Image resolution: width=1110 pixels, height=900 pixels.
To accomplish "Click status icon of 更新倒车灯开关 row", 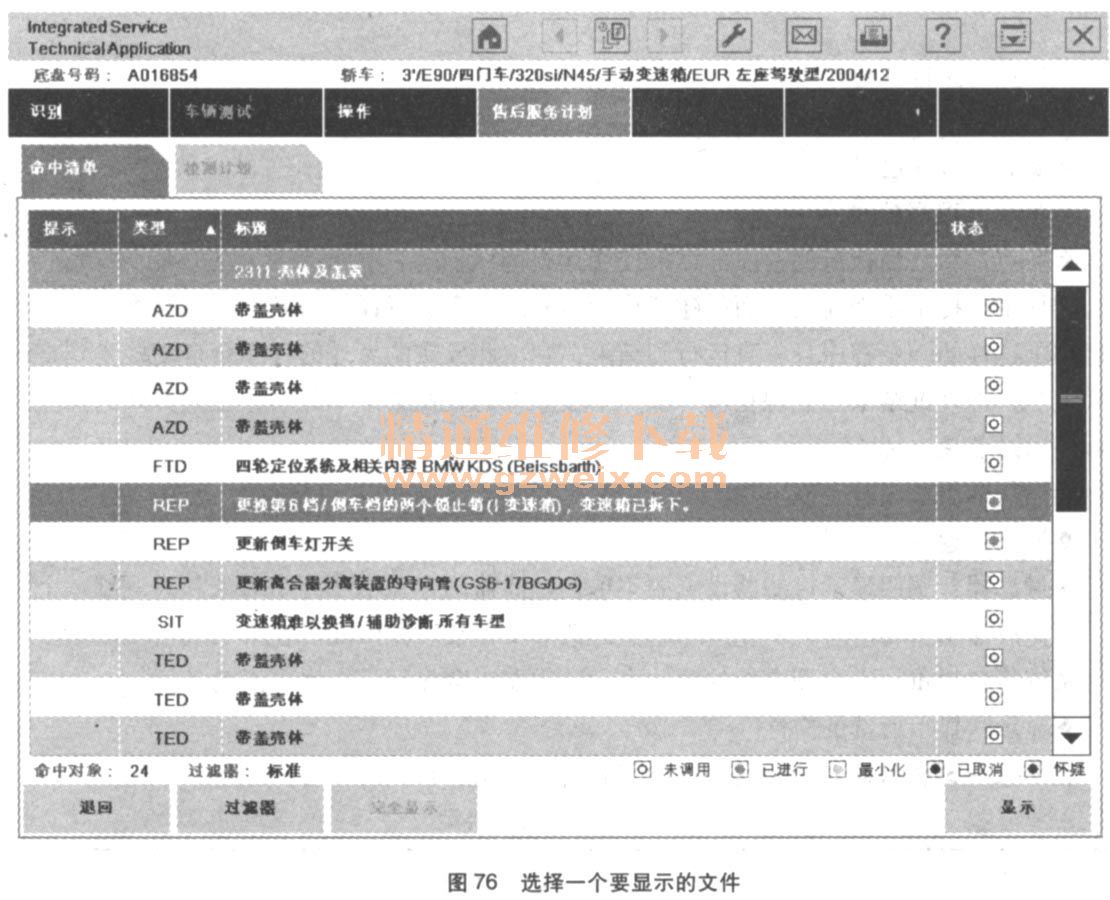I will point(993,541).
